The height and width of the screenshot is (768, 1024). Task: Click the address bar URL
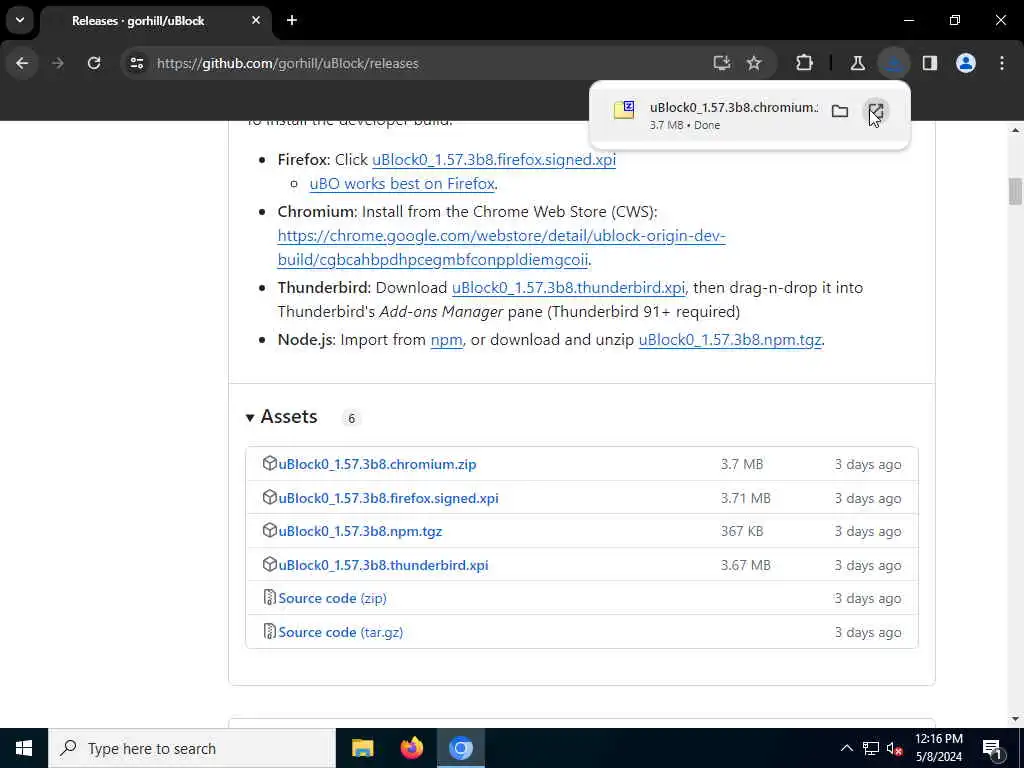tap(287, 63)
